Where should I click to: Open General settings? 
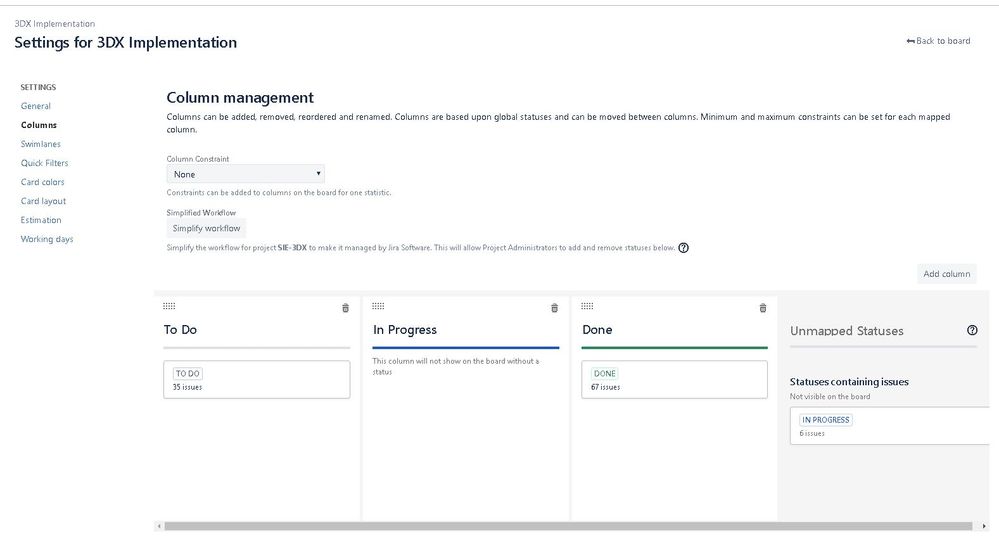(36, 106)
